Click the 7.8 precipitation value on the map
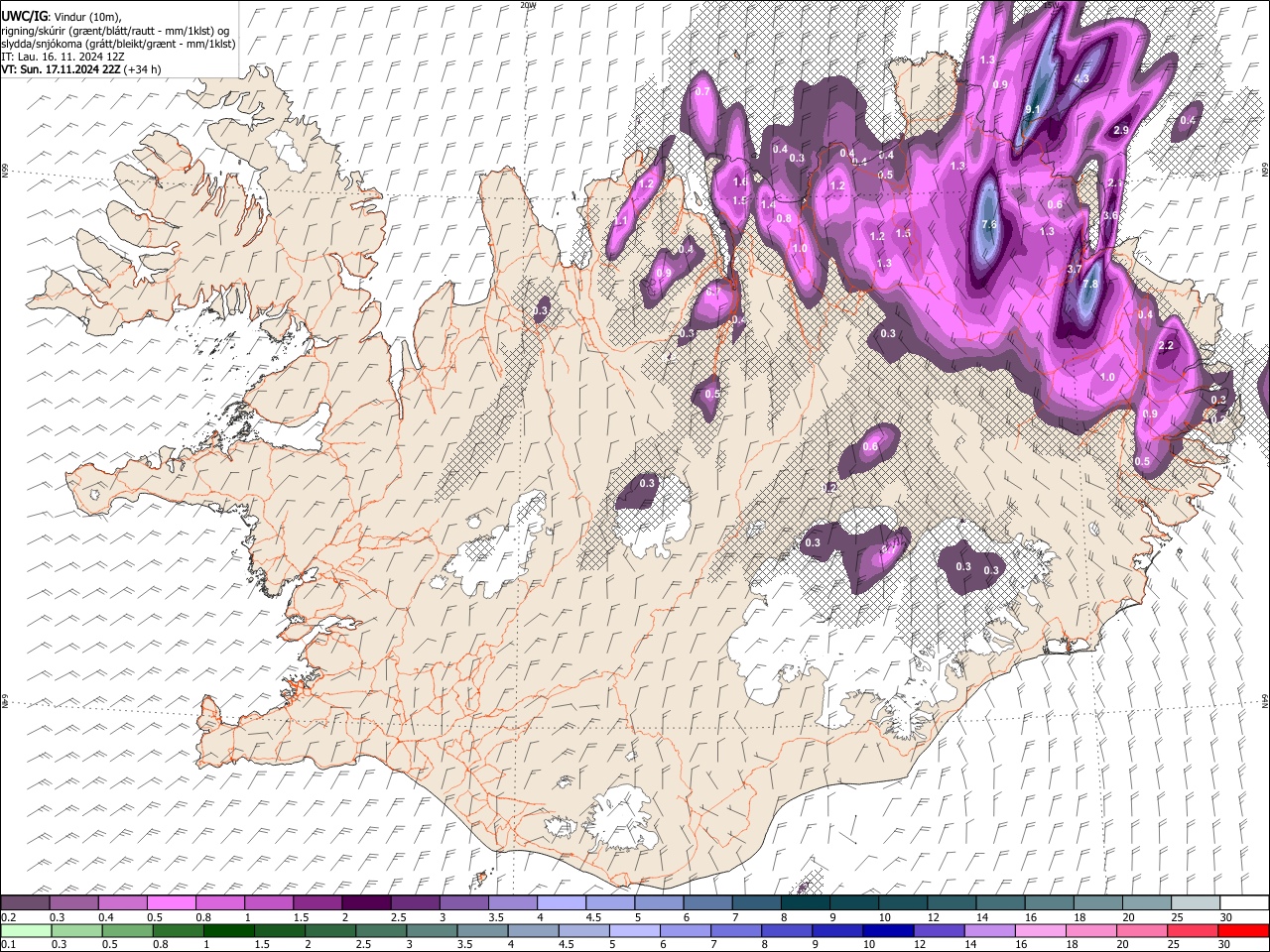The width and height of the screenshot is (1270, 952). pos(1090,285)
